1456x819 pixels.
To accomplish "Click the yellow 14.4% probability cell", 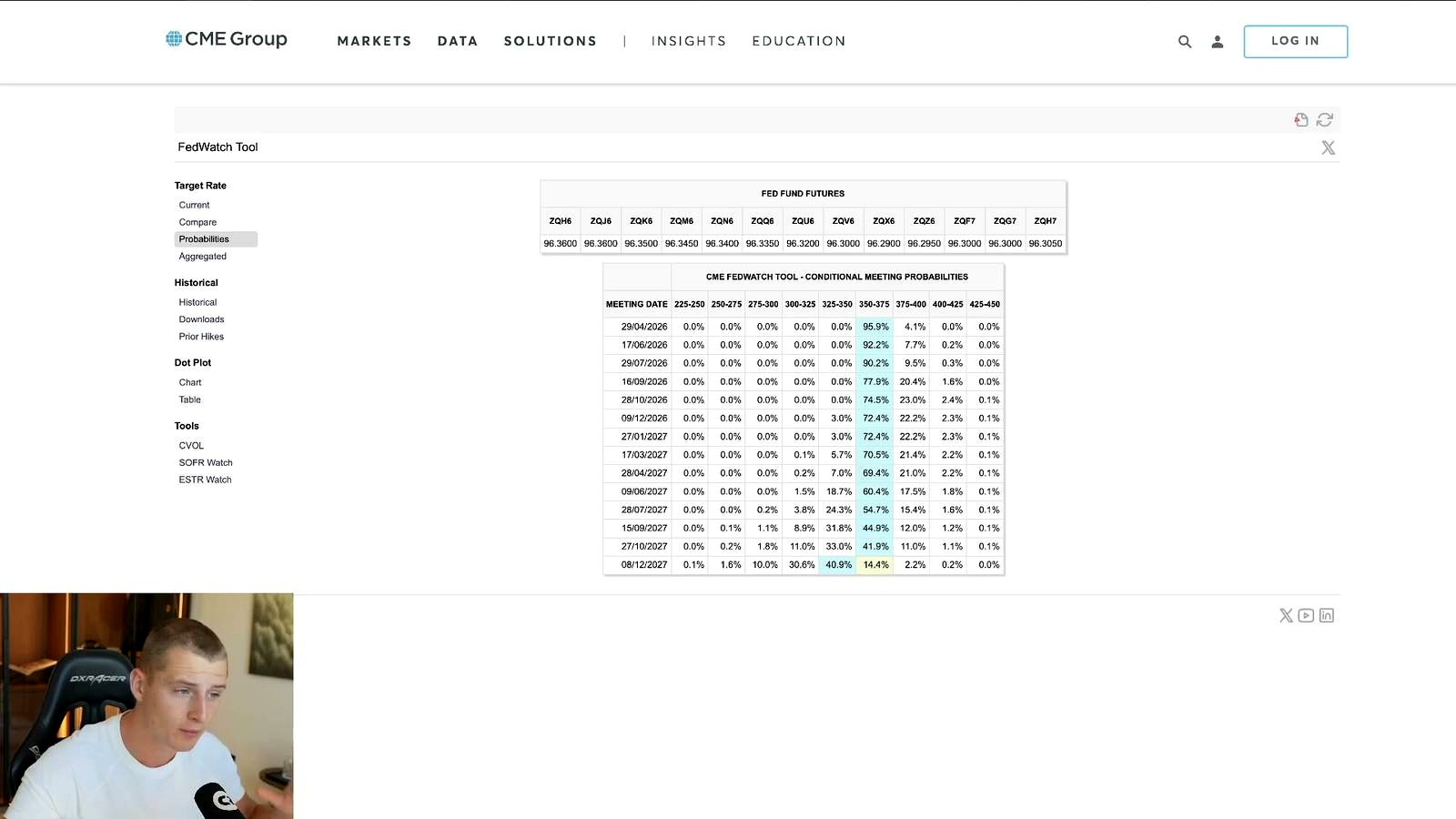I will 875,565.
